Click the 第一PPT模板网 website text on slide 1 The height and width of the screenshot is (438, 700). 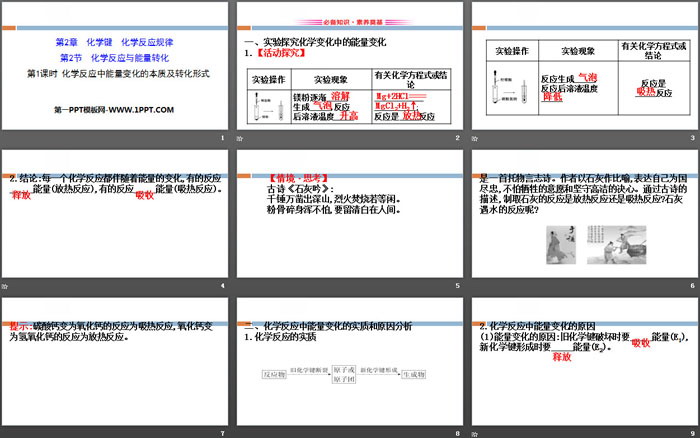click(115, 108)
